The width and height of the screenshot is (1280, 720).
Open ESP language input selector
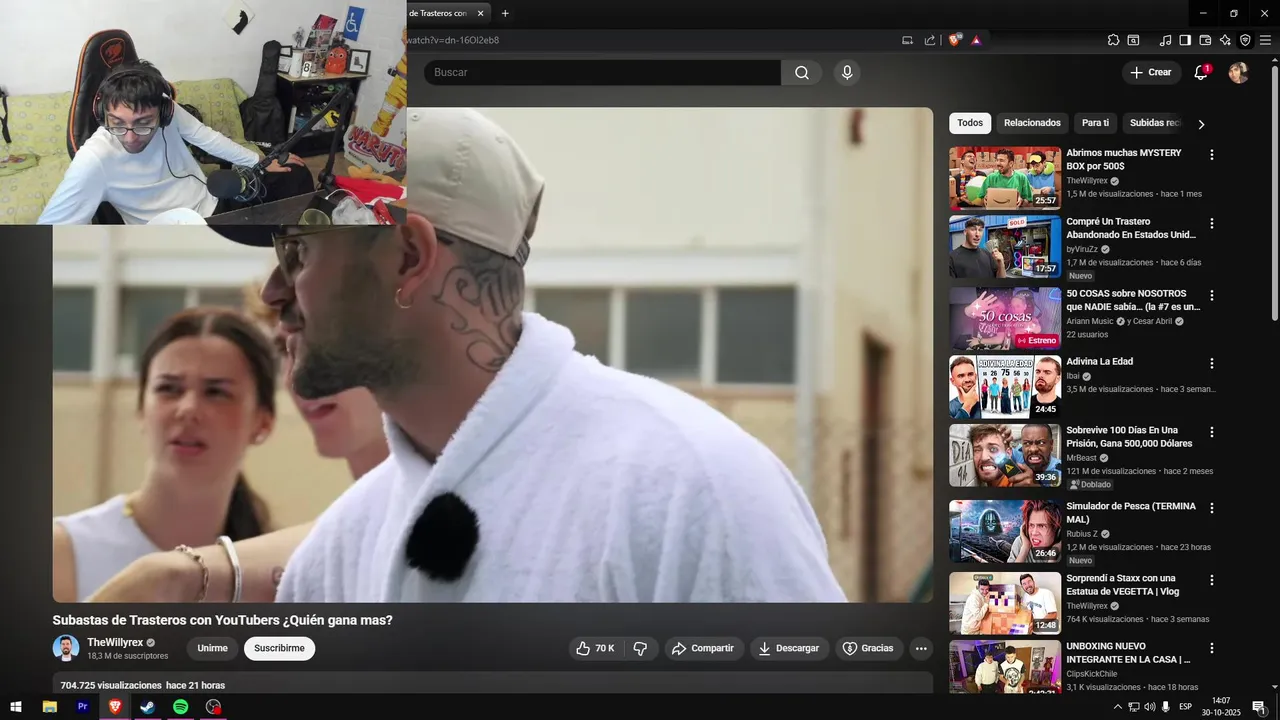tap(1186, 707)
